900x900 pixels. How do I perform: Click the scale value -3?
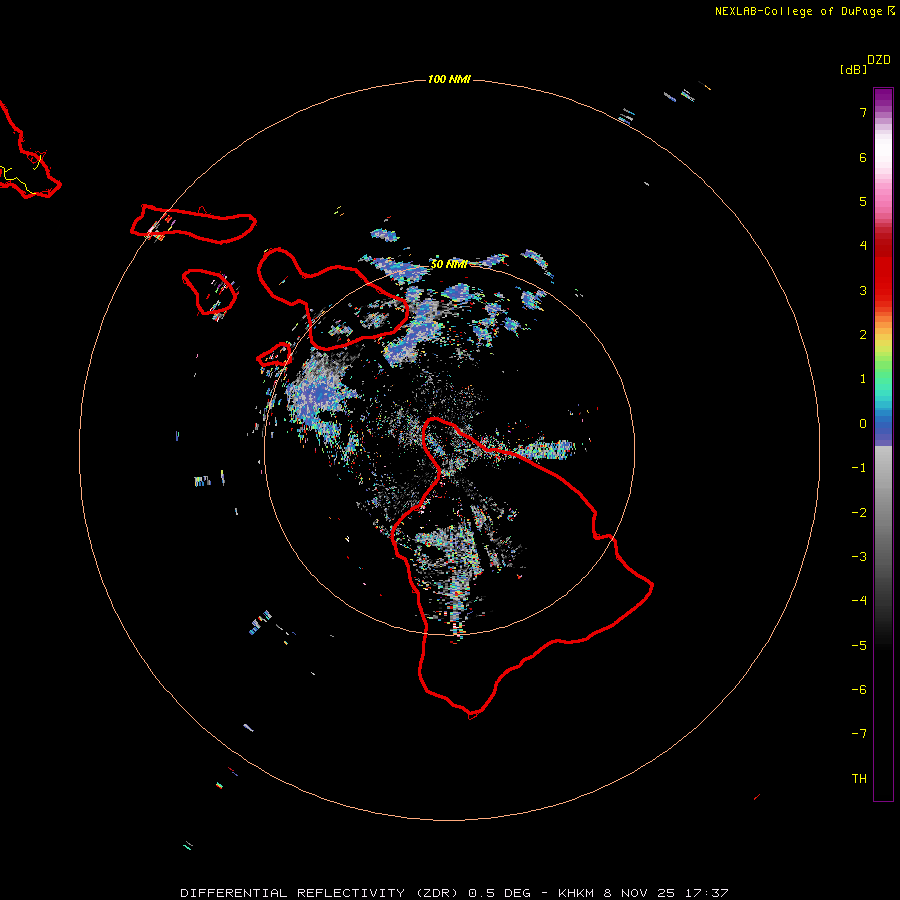859,557
